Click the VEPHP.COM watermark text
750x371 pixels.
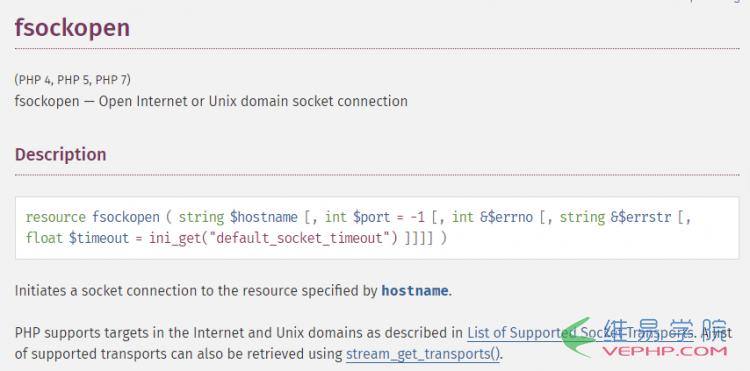664,352
